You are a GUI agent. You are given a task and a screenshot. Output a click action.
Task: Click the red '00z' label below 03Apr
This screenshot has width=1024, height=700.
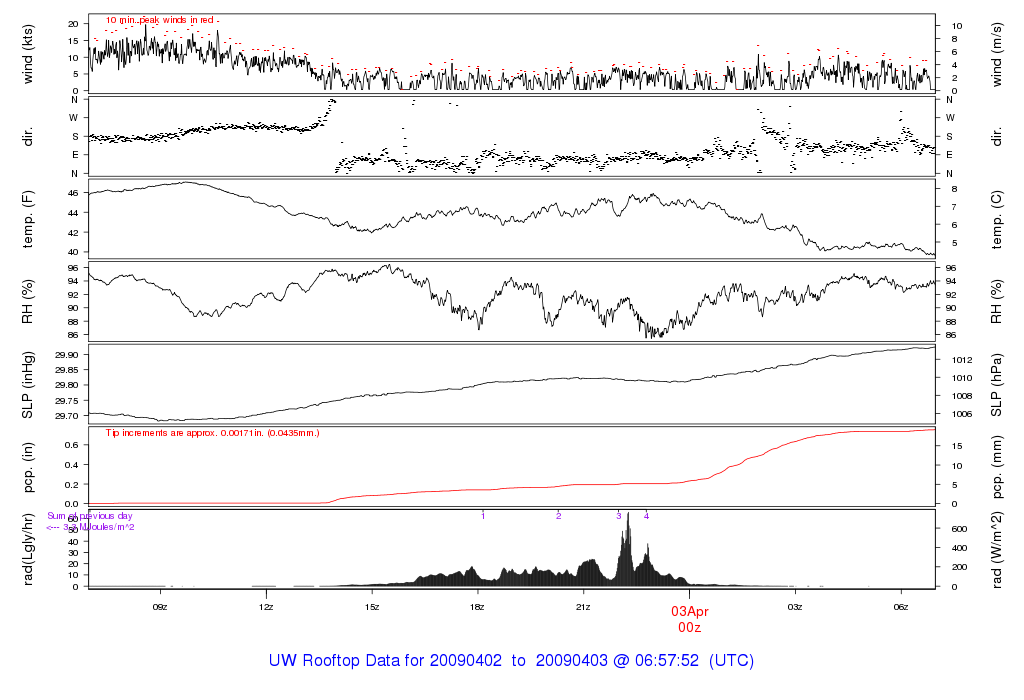(690, 628)
